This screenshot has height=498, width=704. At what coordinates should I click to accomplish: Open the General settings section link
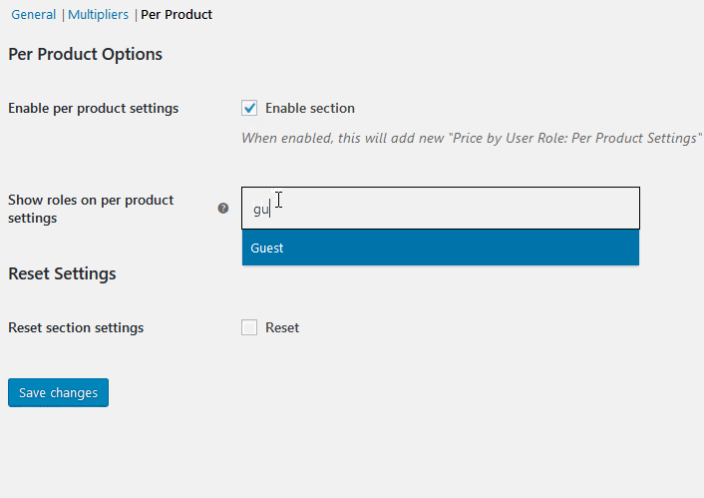coord(33,14)
